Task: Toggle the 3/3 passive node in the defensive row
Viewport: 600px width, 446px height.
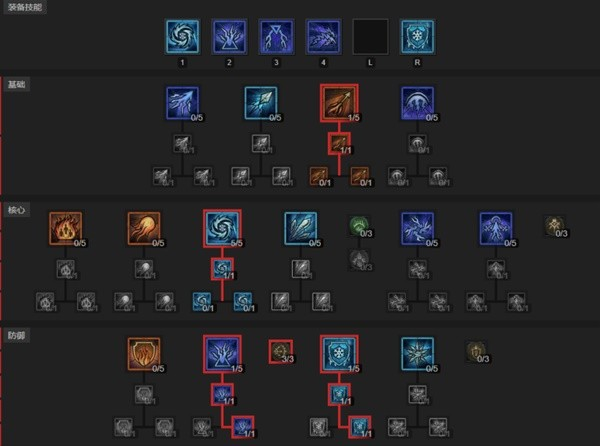Action: coord(281,352)
